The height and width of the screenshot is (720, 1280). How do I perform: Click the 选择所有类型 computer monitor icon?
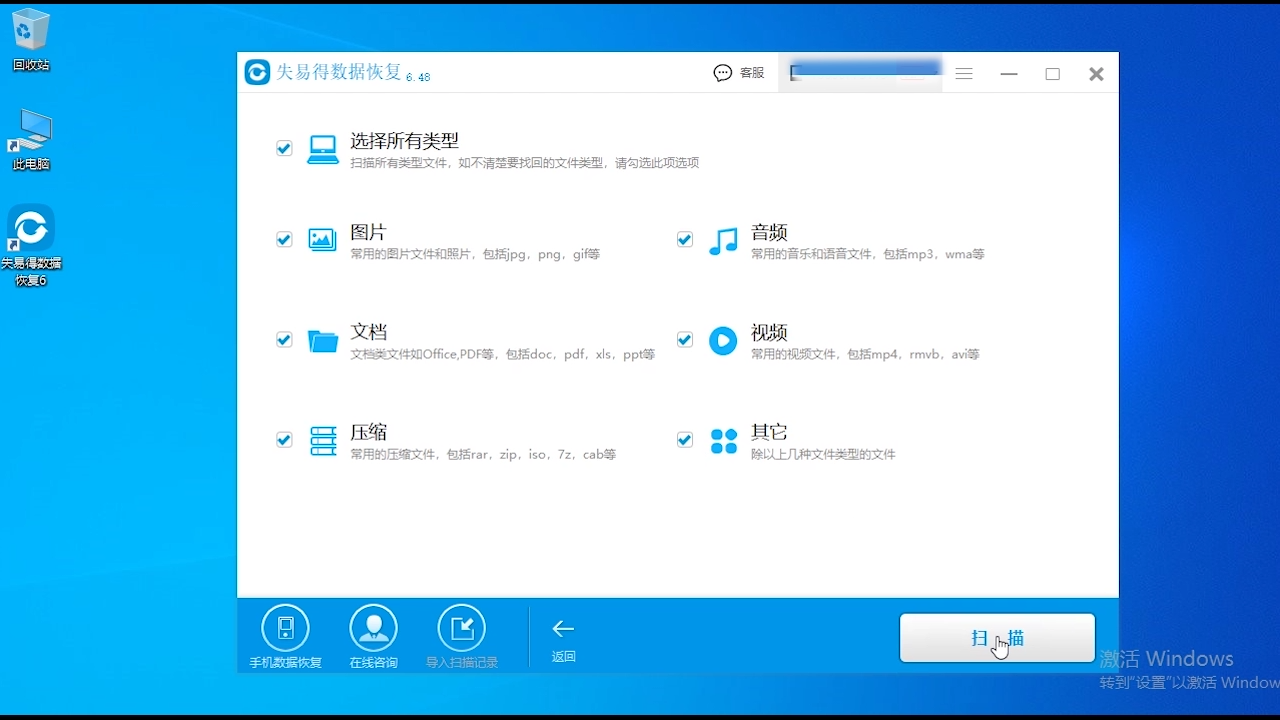(322, 148)
